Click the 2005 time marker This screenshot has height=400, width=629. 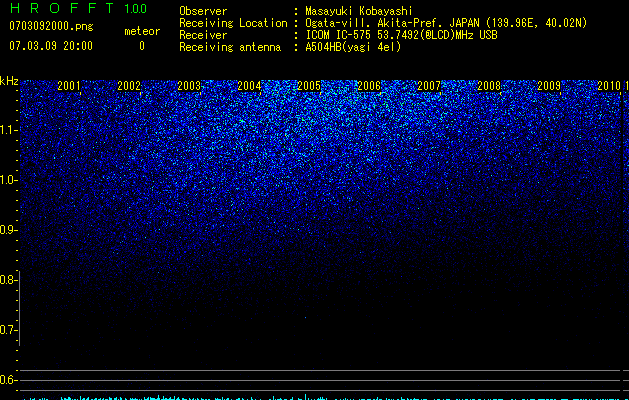309,86
